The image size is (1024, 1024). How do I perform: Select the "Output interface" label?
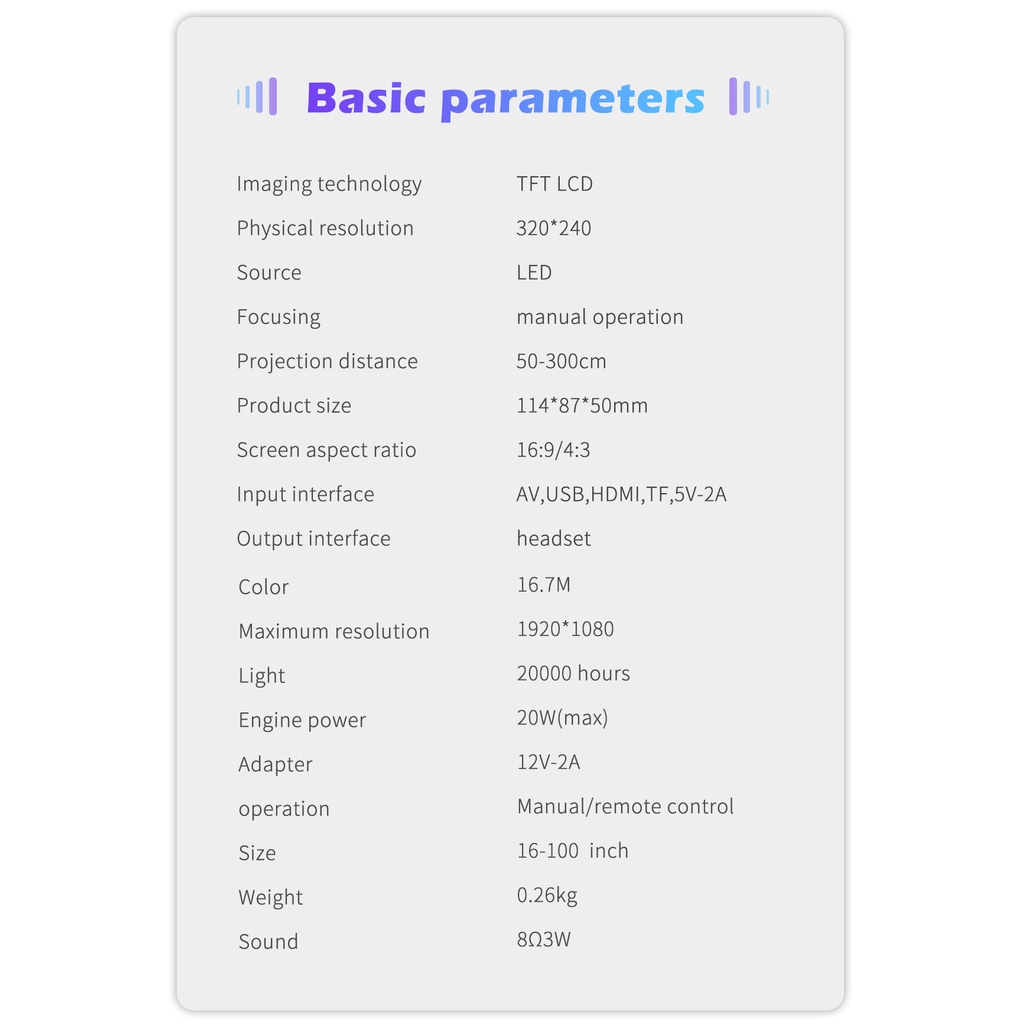313,539
